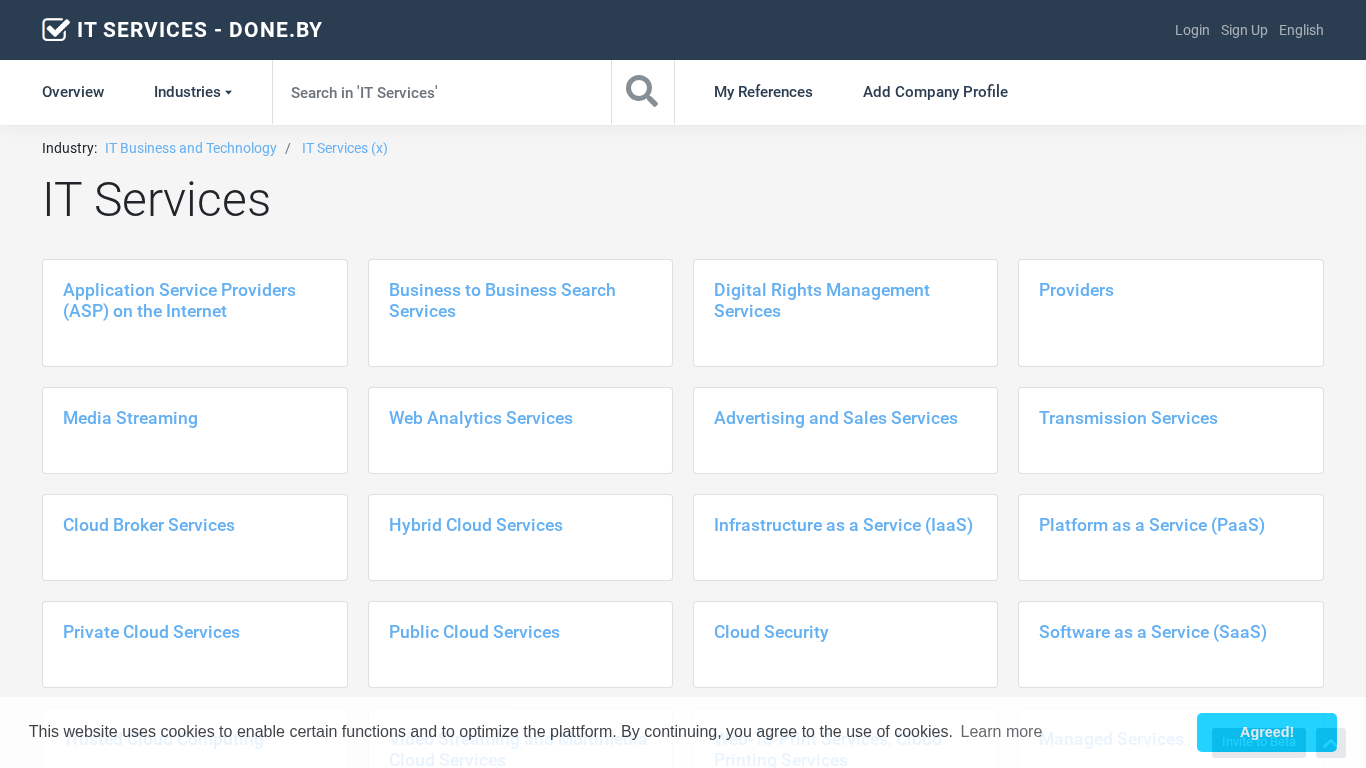Open Learn more cookie link

[x=1001, y=732]
